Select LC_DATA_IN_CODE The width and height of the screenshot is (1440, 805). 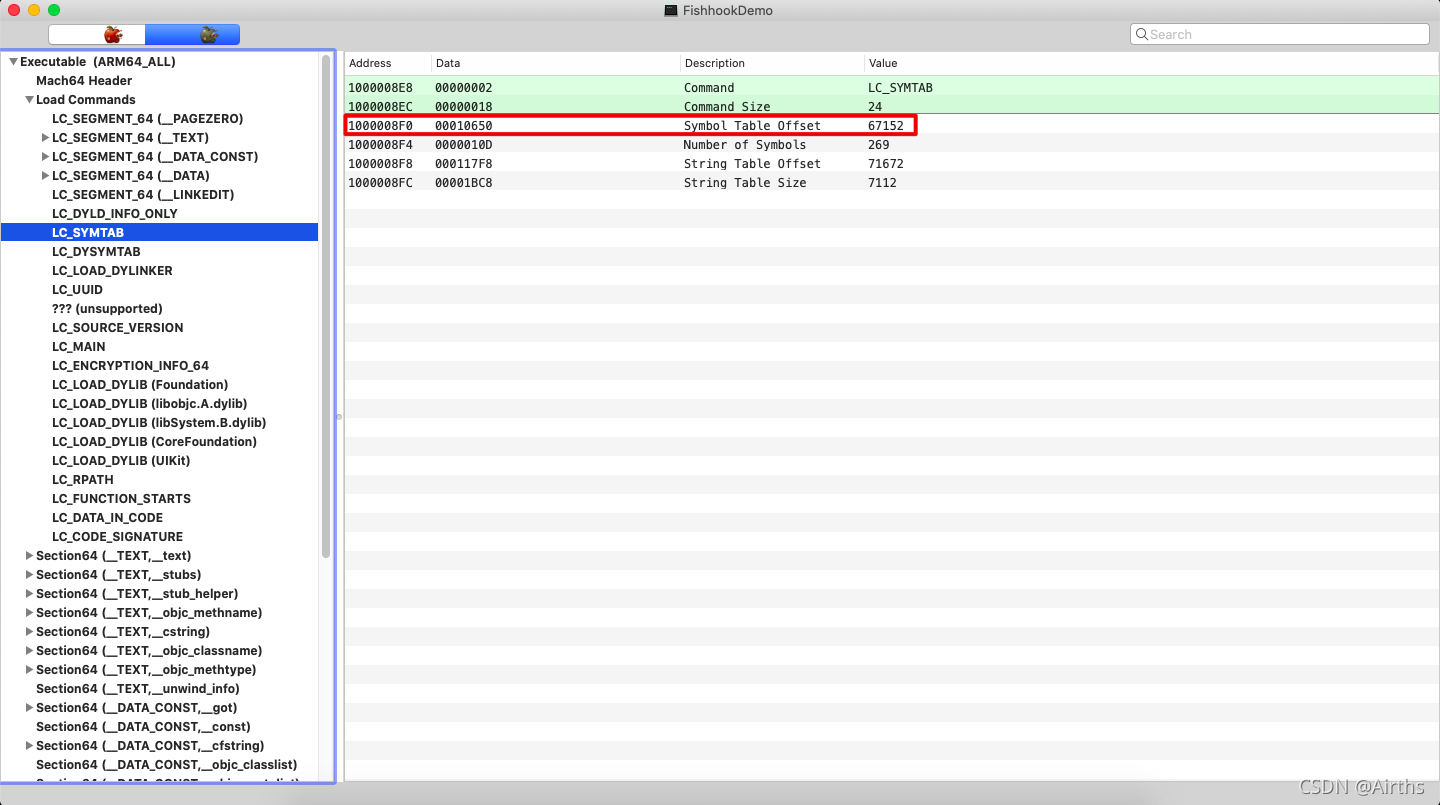(107, 518)
